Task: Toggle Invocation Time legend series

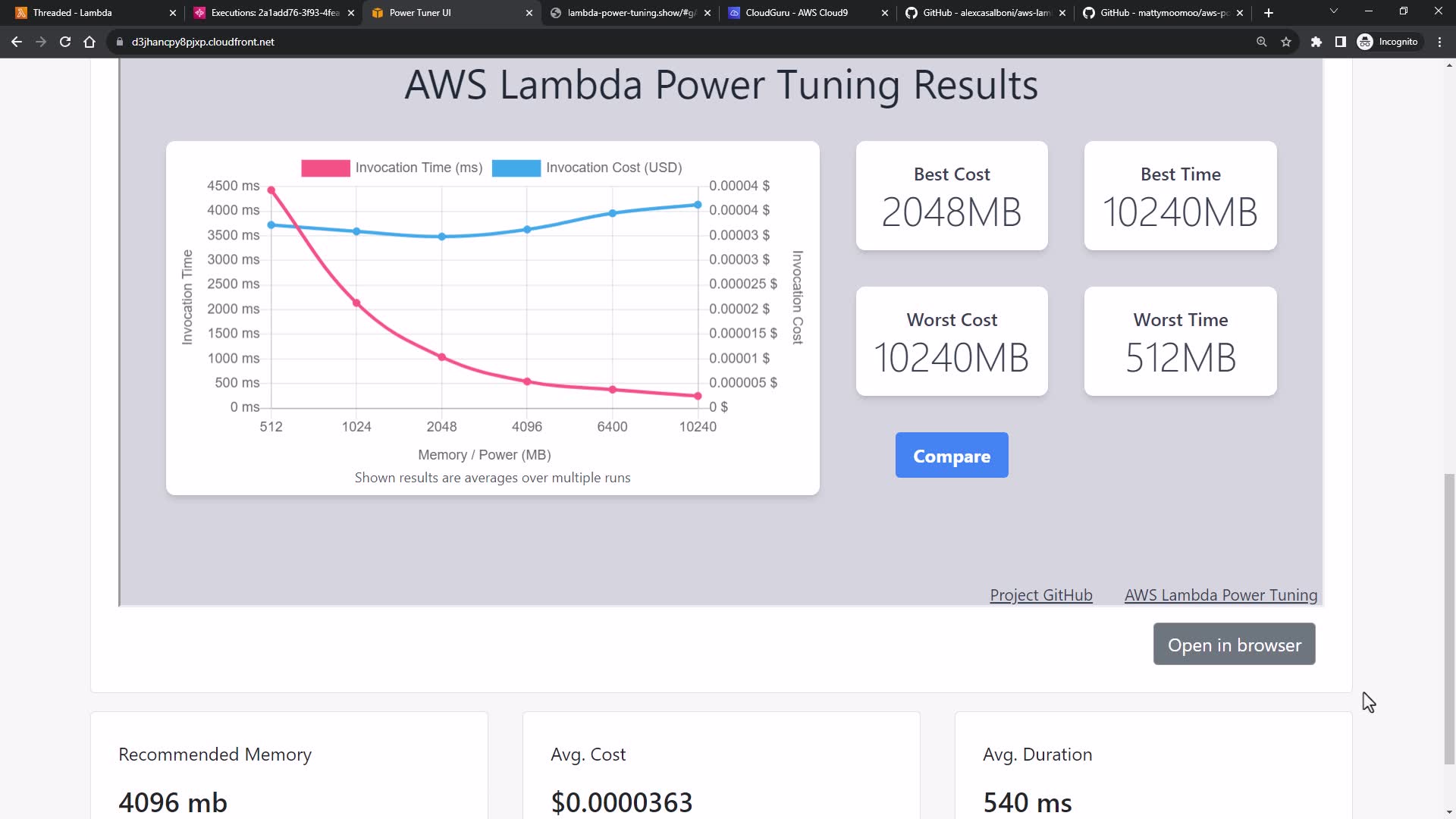Action: pos(391,168)
